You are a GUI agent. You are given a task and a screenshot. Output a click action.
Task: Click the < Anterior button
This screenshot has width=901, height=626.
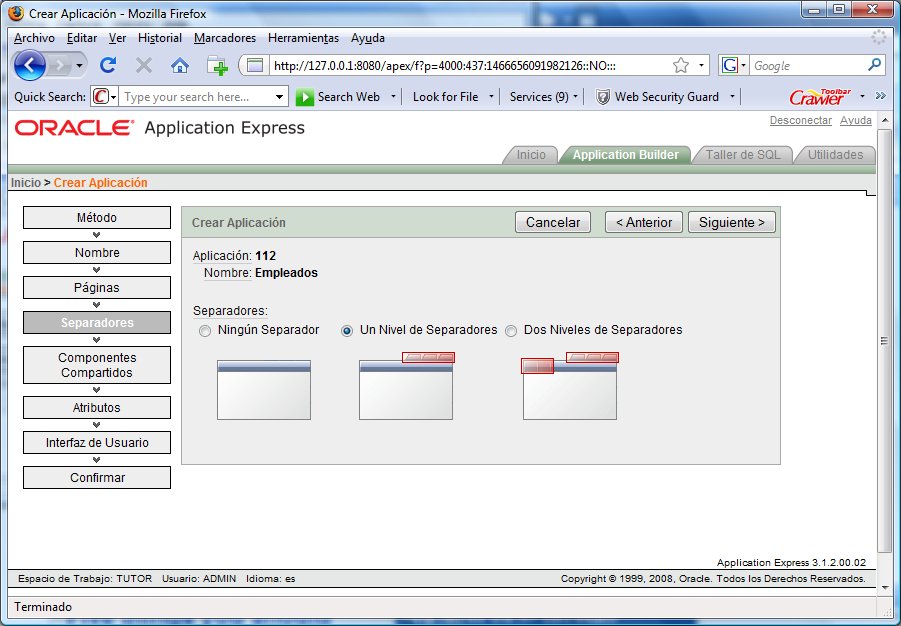coord(644,222)
